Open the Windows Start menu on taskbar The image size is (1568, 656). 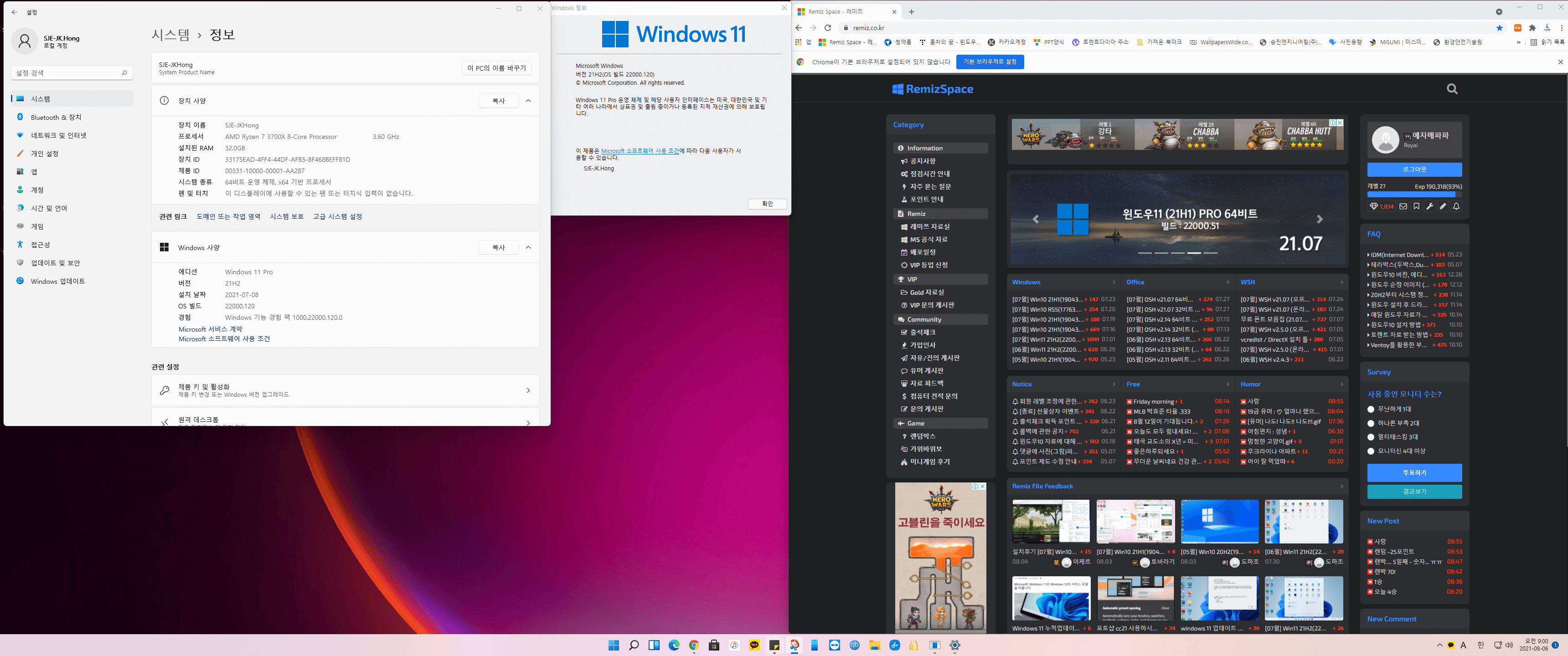[614, 646]
